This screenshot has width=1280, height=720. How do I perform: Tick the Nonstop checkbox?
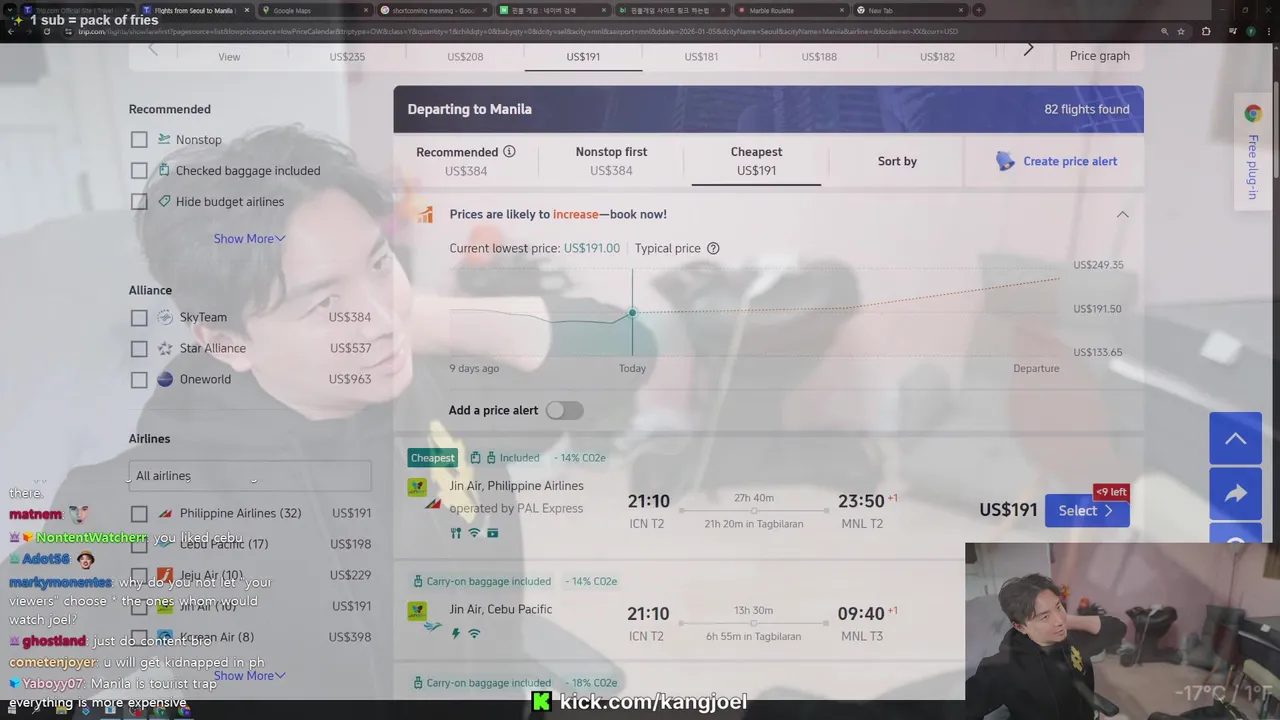pos(139,140)
